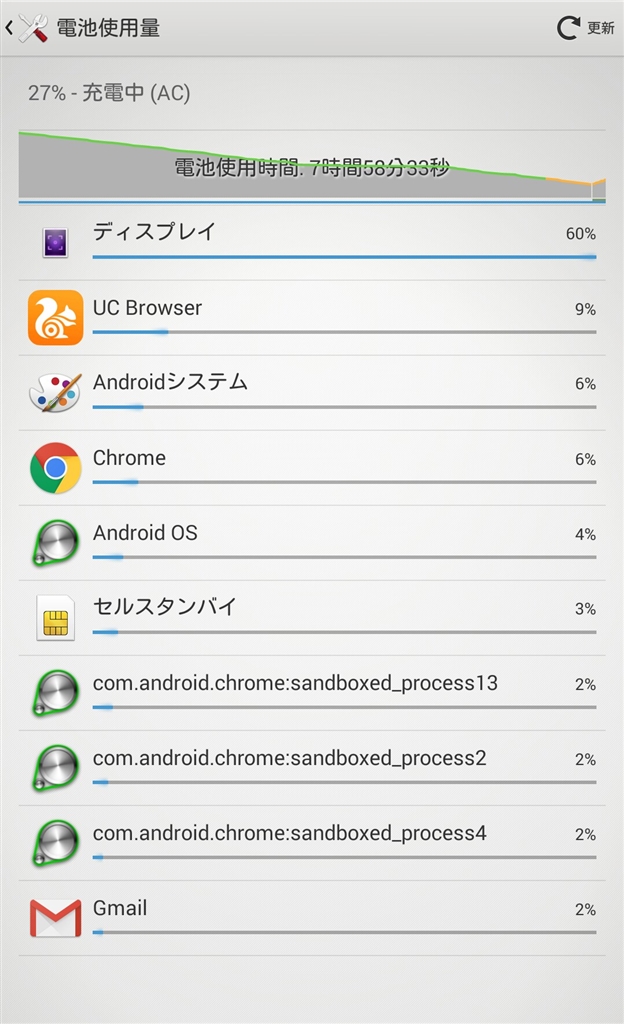The width and height of the screenshot is (624, 1024).
Task: Click the ディスプレイ 60% usage bar
Action: 344,257
